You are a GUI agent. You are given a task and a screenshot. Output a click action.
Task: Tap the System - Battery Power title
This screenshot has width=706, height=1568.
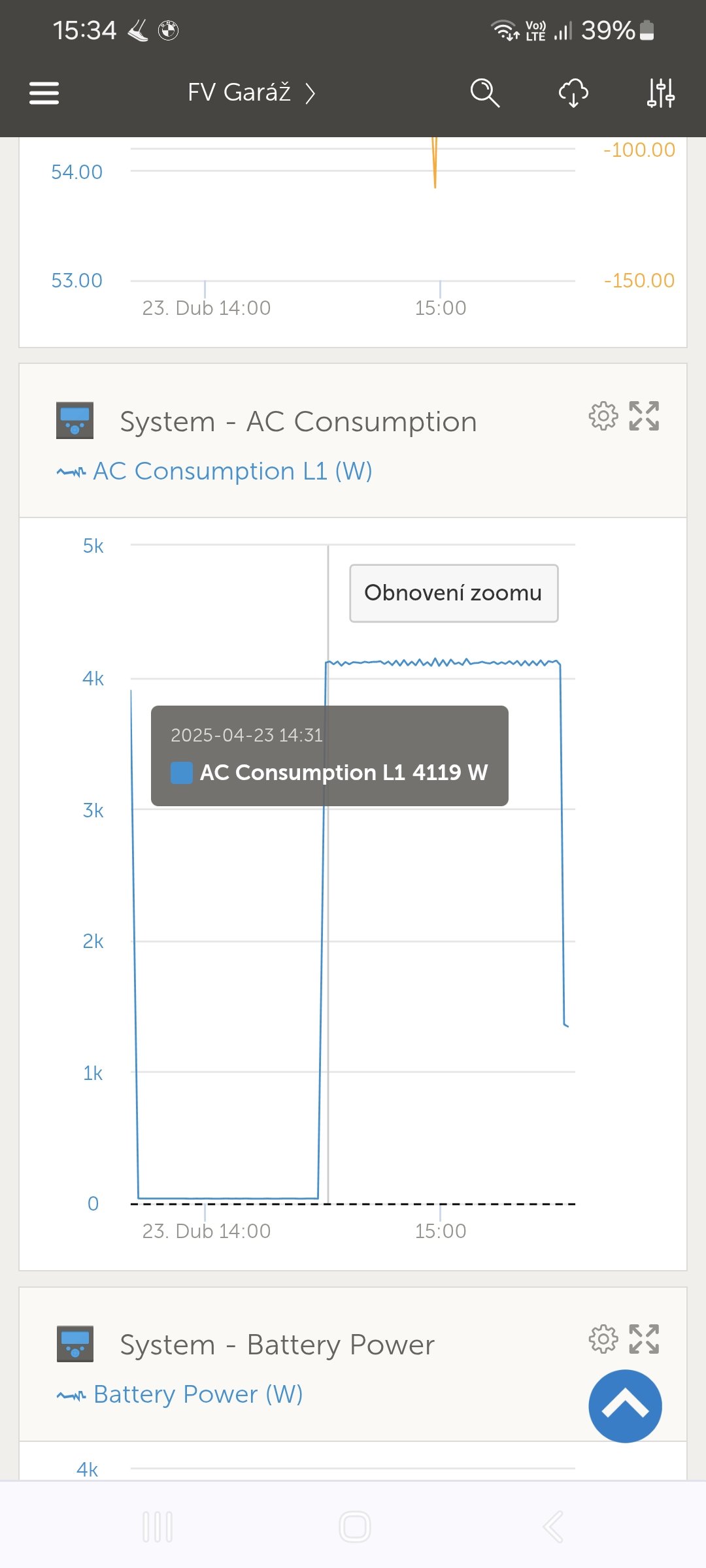click(277, 1345)
